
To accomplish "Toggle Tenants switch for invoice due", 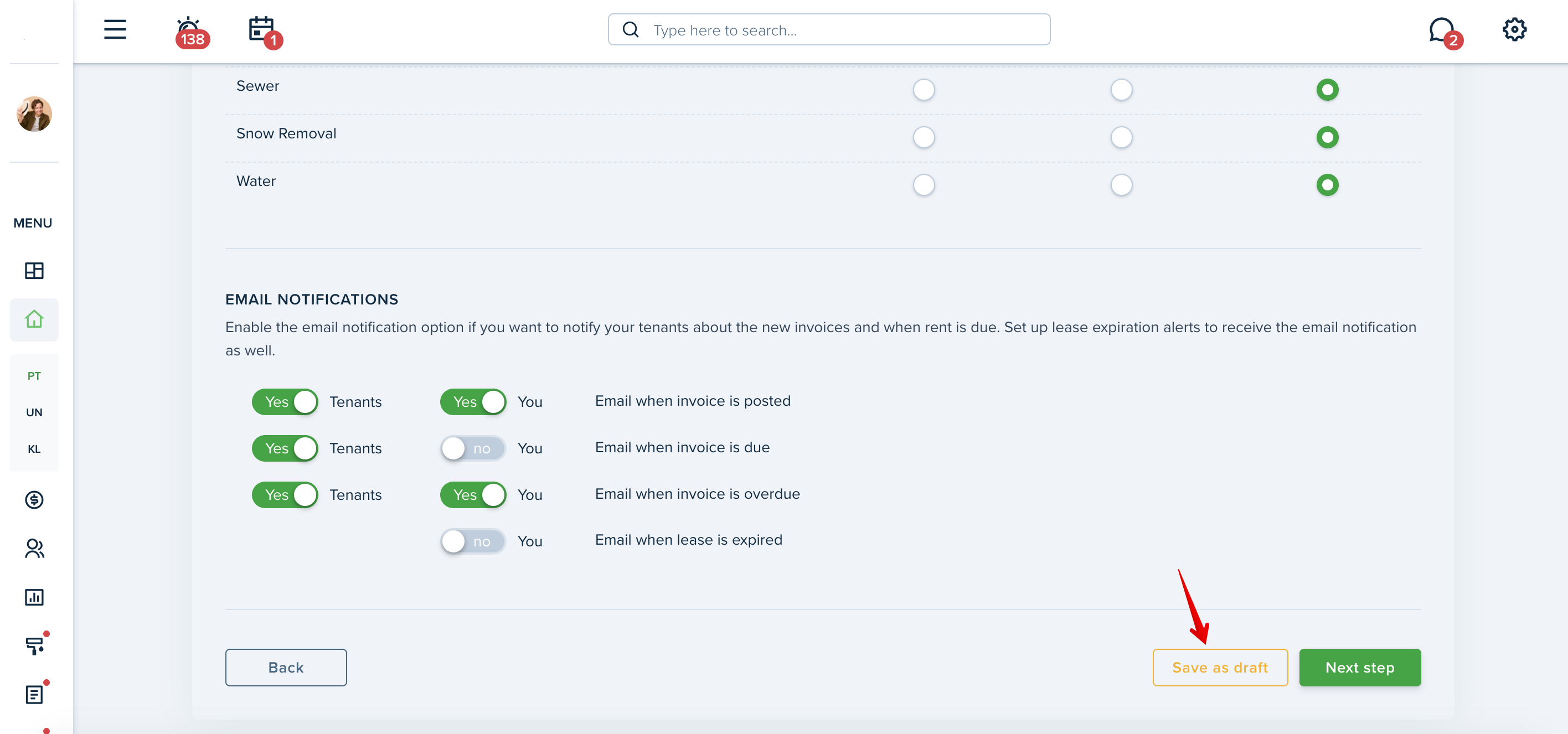I will [285, 448].
